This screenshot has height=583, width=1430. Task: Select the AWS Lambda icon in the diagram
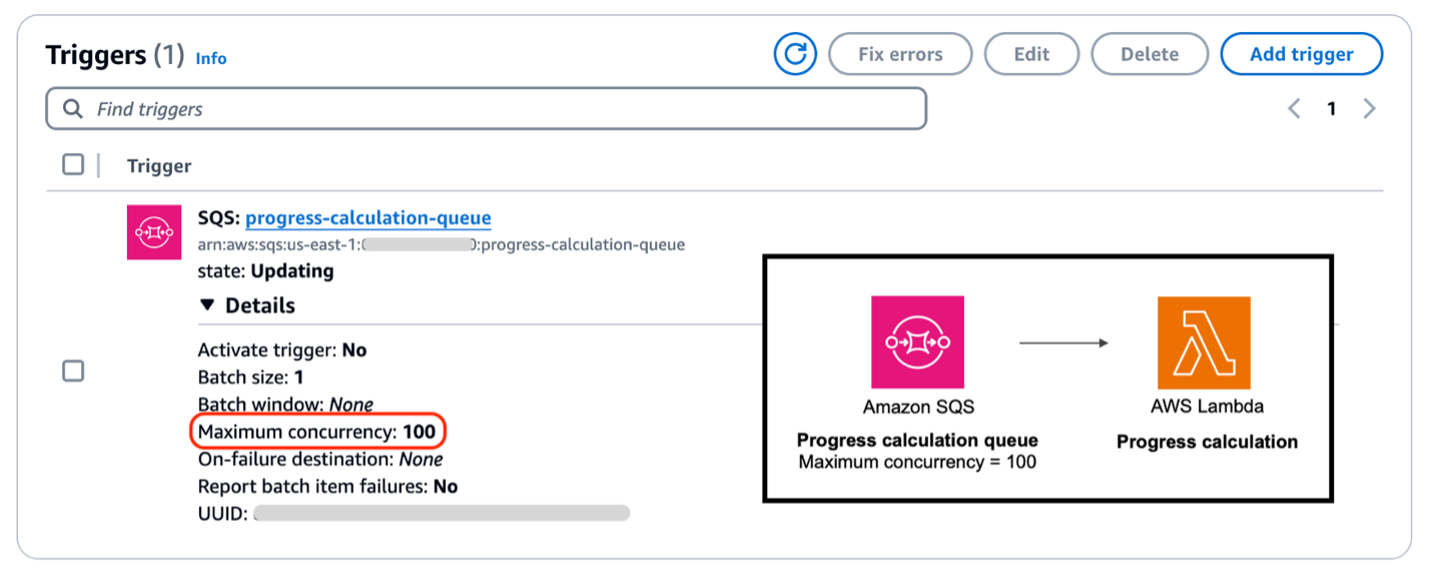(x=1205, y=342)
